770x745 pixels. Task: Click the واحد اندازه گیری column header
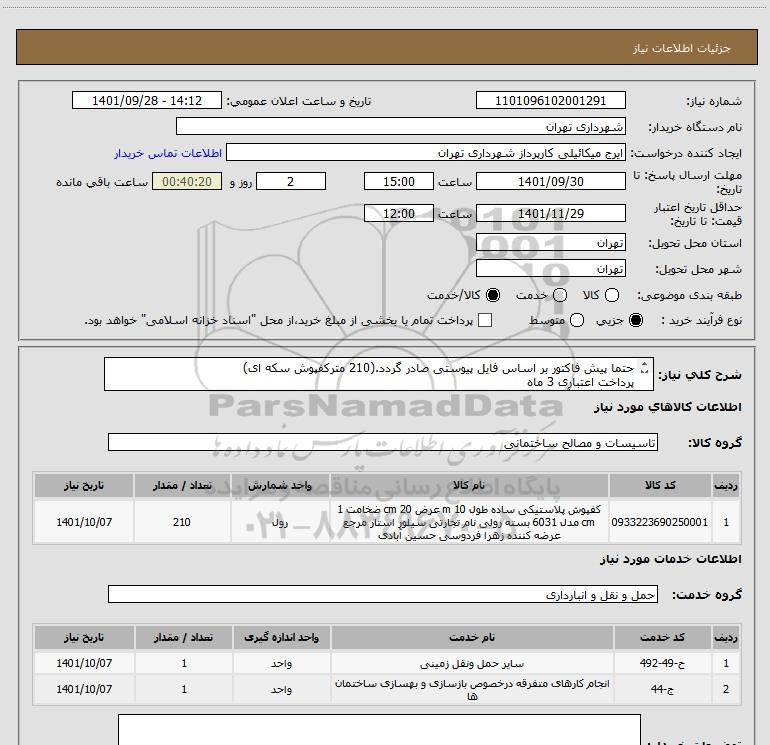(281, 637)
